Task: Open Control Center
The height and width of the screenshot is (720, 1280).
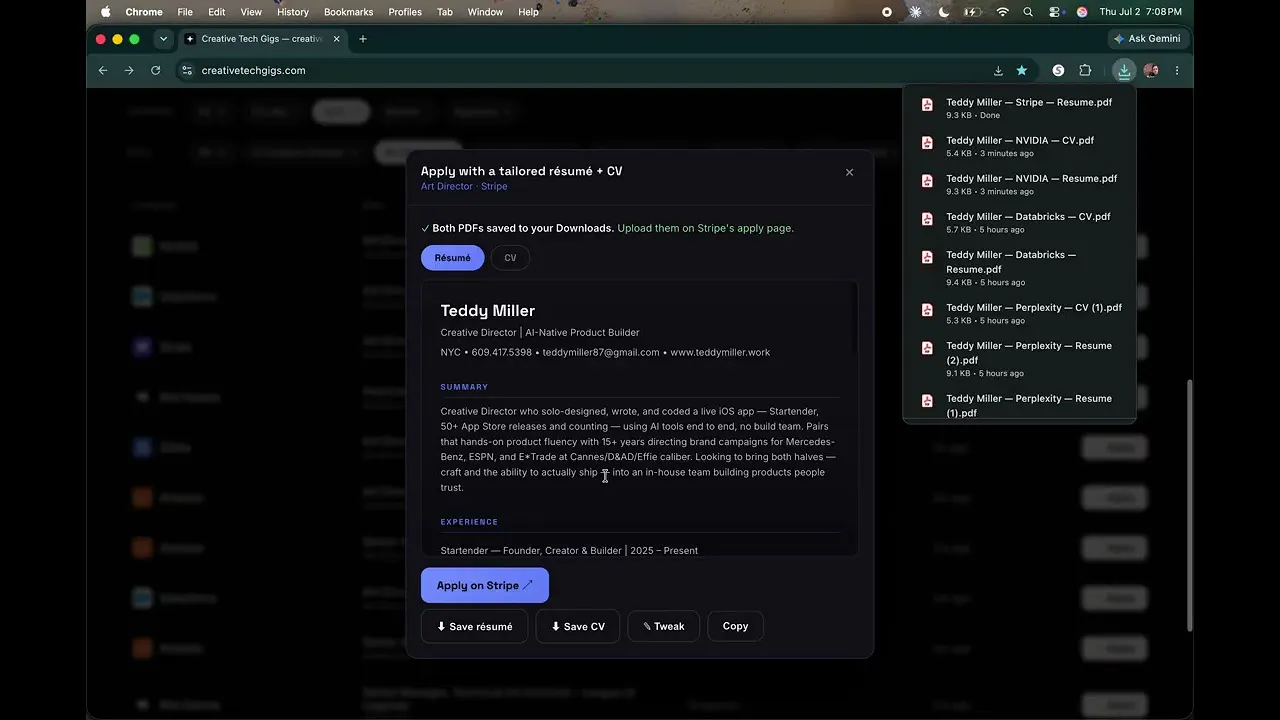Action: click(1055, 12)
